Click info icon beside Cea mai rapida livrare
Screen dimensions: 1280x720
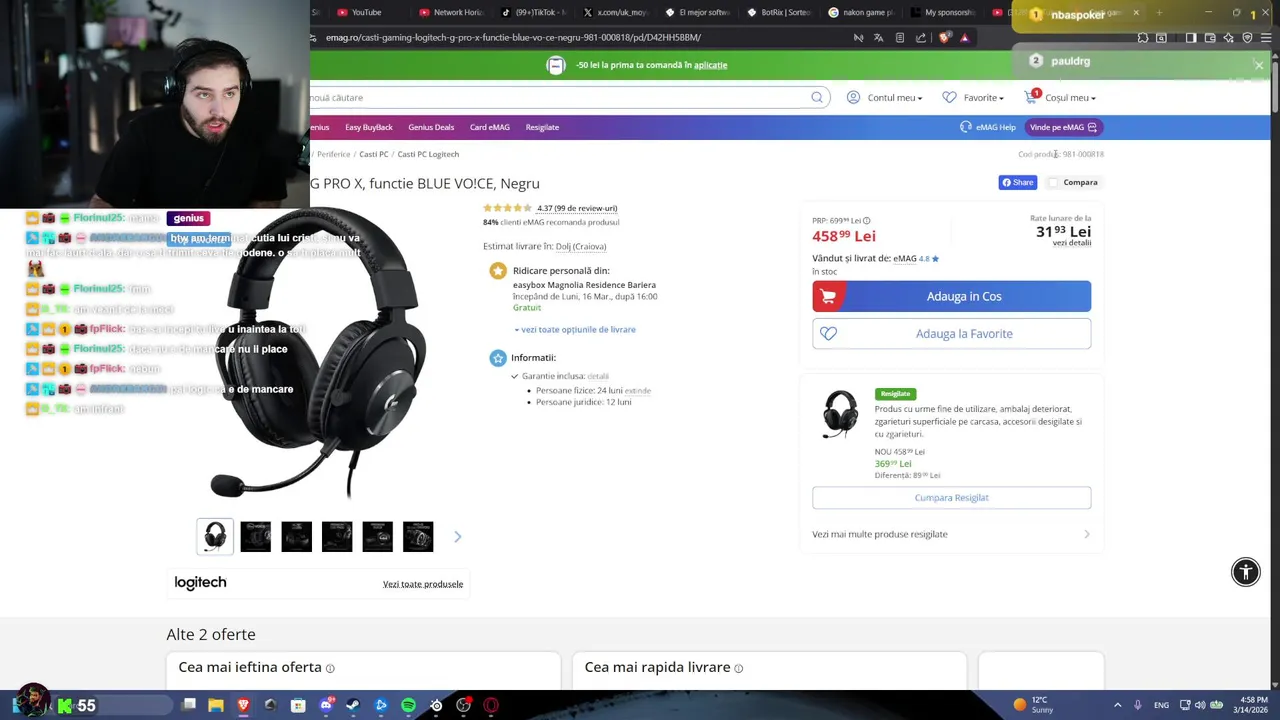tap(739, 668)
